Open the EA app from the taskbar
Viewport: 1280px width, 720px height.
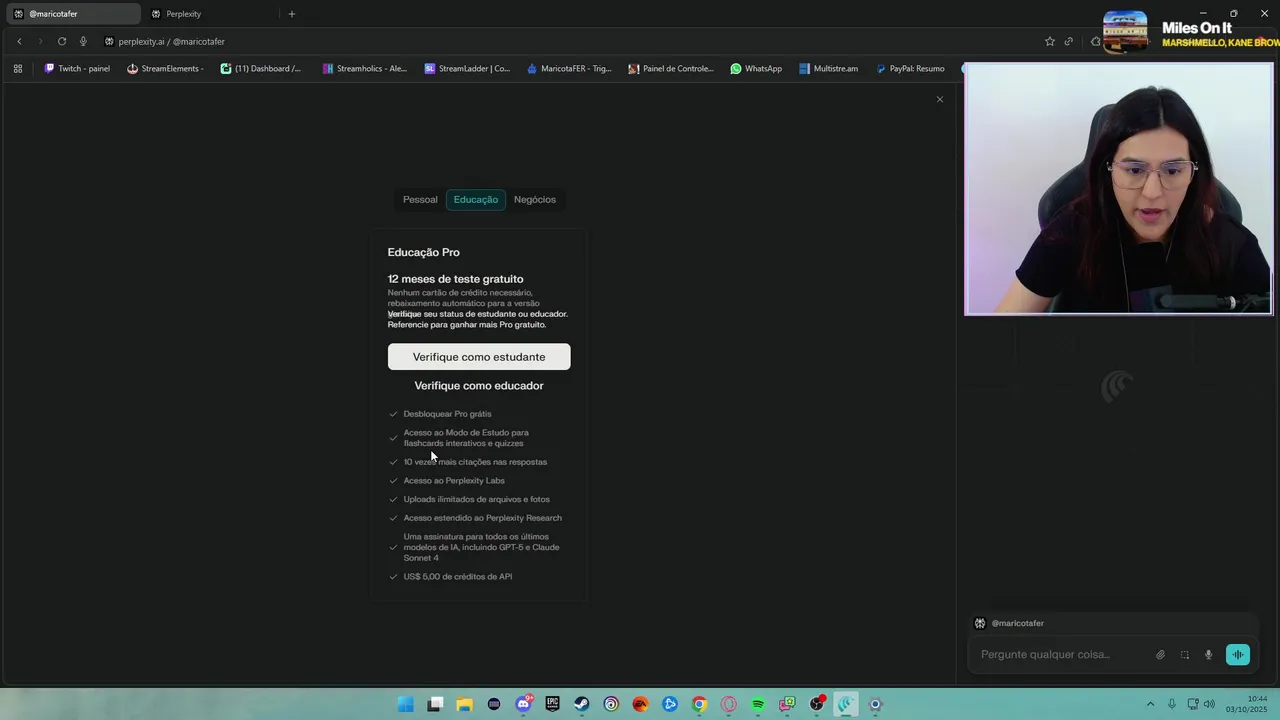point(640,704)
